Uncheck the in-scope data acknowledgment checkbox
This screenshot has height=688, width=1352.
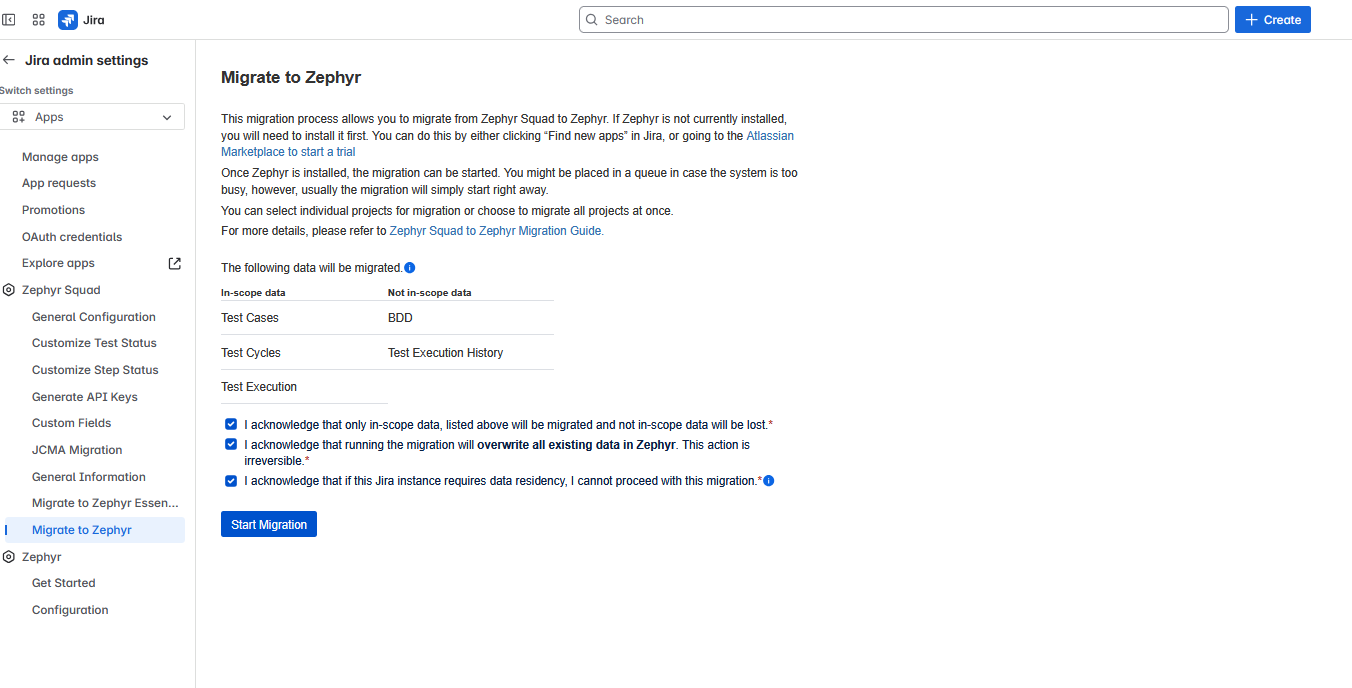[x=231, y=424]
